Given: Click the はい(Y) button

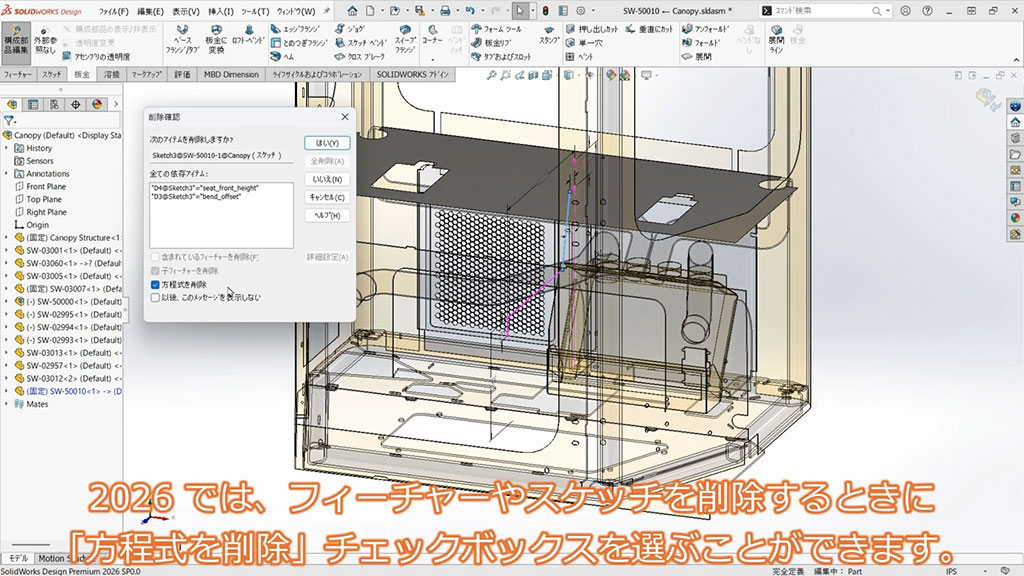Looking at the screenshot, I should 327,143.
